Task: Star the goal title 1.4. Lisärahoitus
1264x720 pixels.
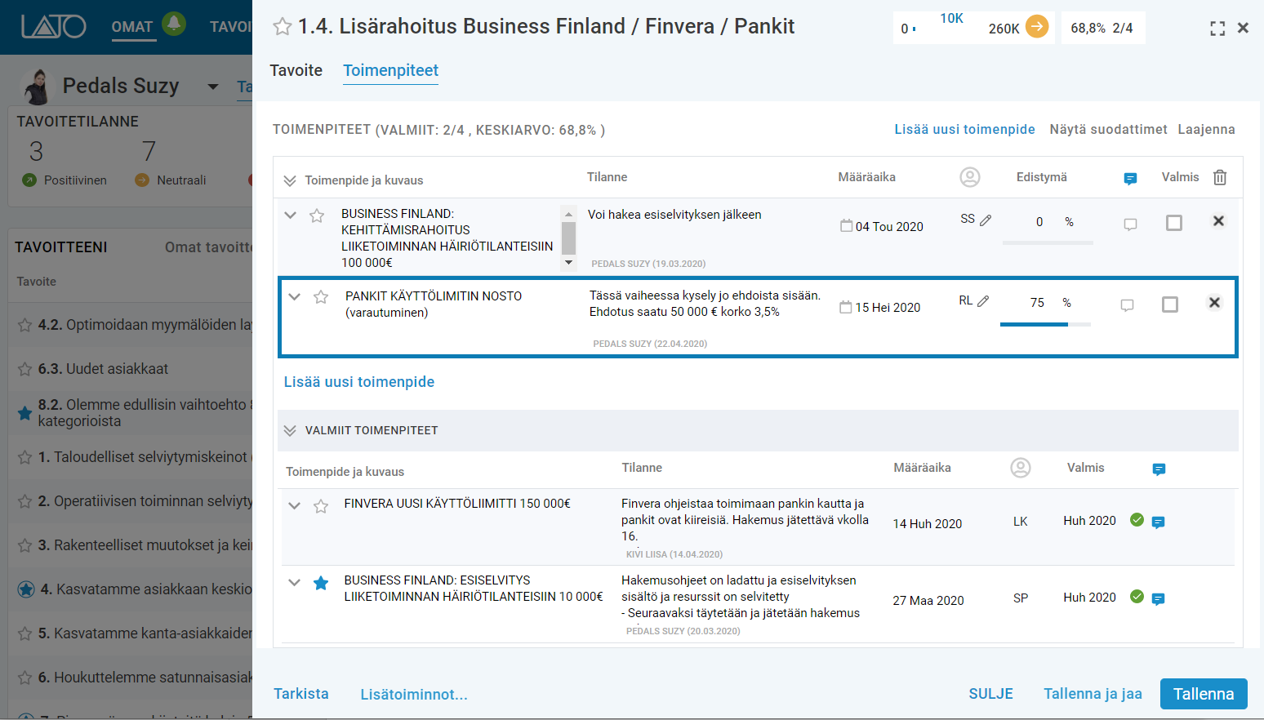Action: pos(282,27)
